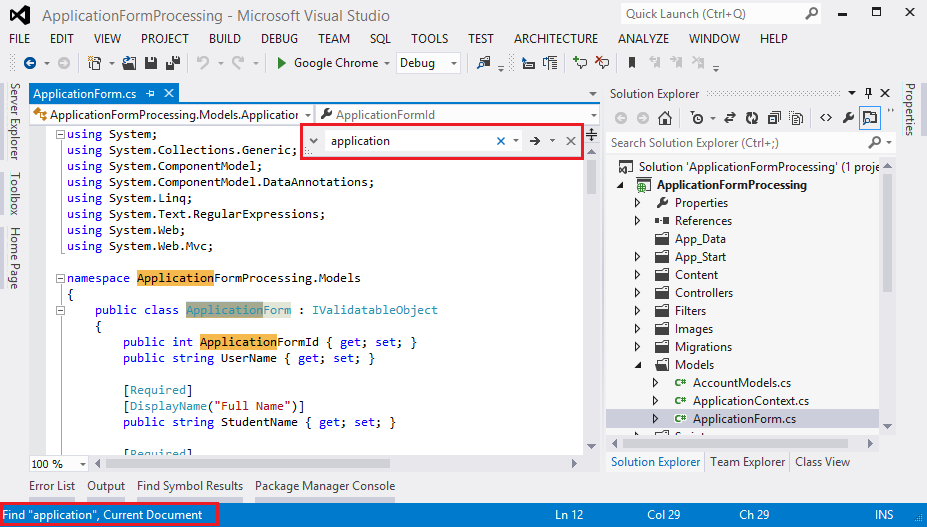Click the Undo arrow icon
Image resolution: width=927 pixels, height=527 pixels.
click(x=203, y=62)
